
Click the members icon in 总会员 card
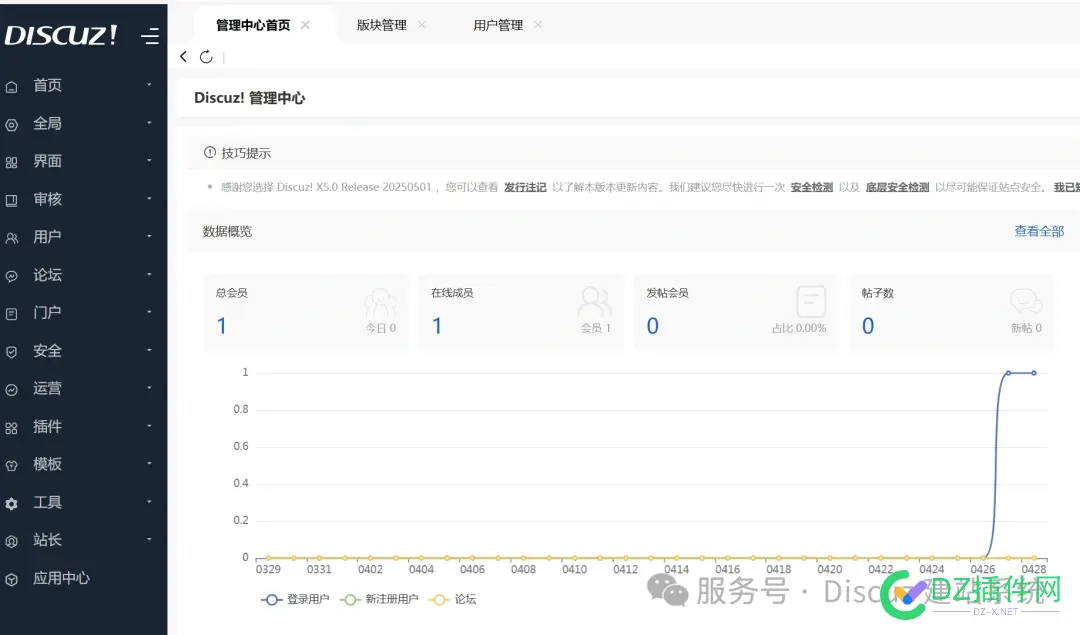[x=380, y=303]
